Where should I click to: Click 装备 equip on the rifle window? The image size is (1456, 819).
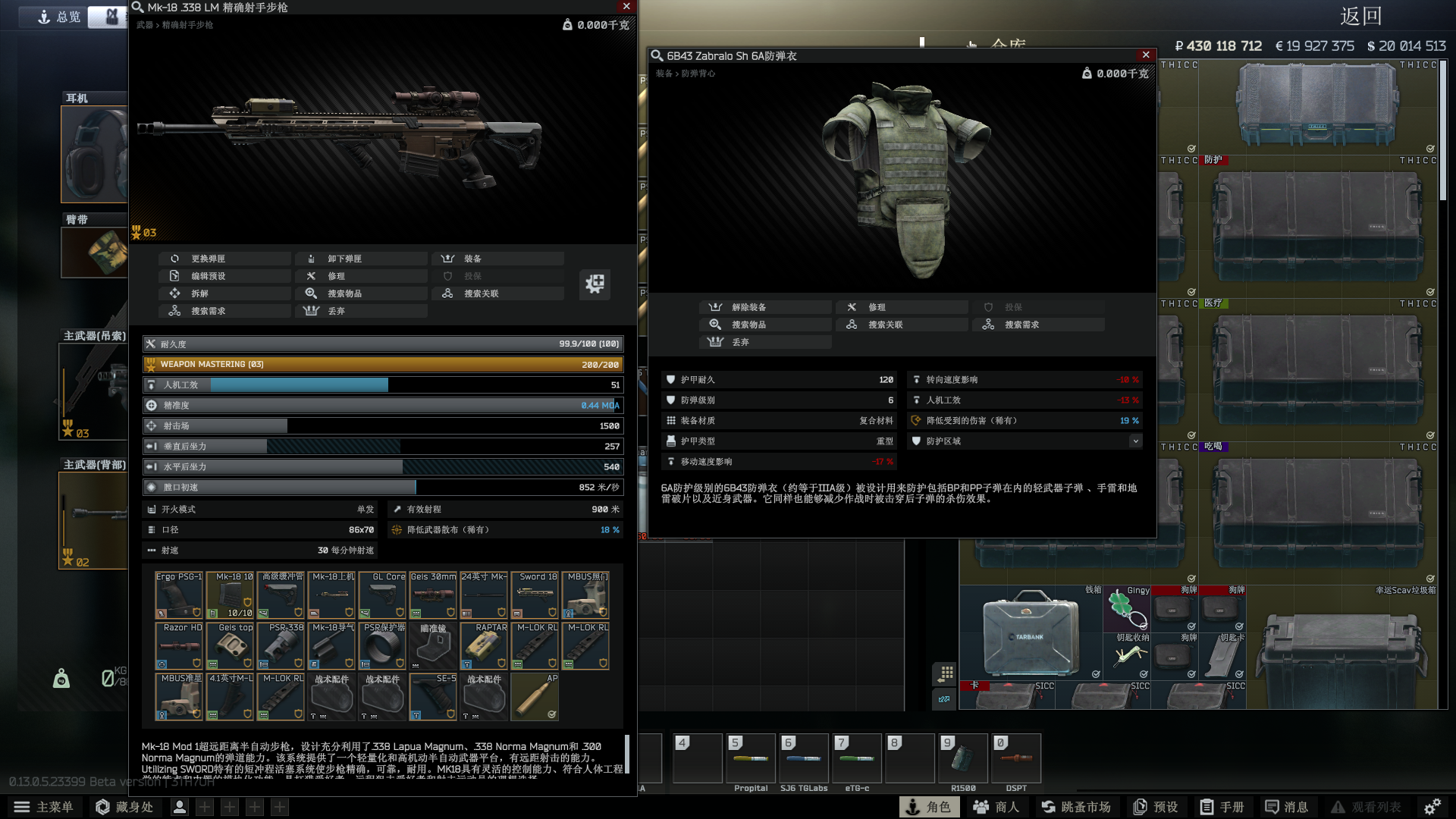pos(498,259)
